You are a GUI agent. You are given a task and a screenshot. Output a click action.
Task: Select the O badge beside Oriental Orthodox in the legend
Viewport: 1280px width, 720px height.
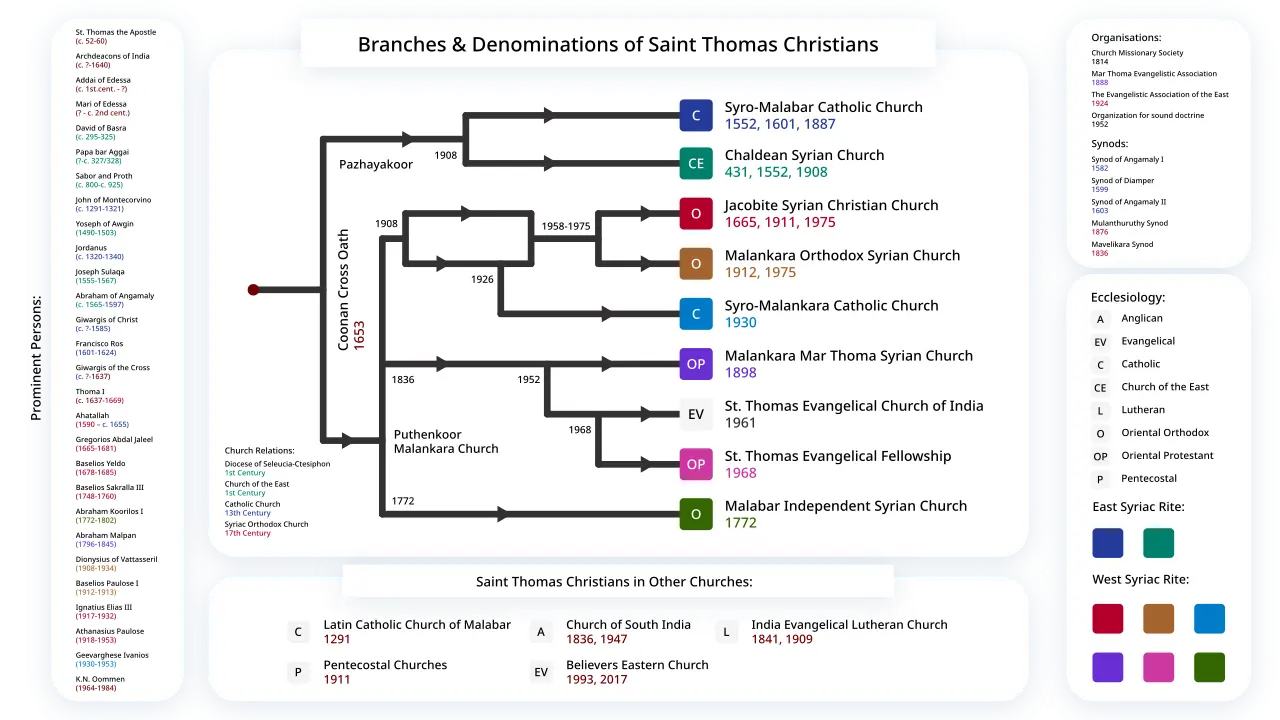[x=1101, y=433]
